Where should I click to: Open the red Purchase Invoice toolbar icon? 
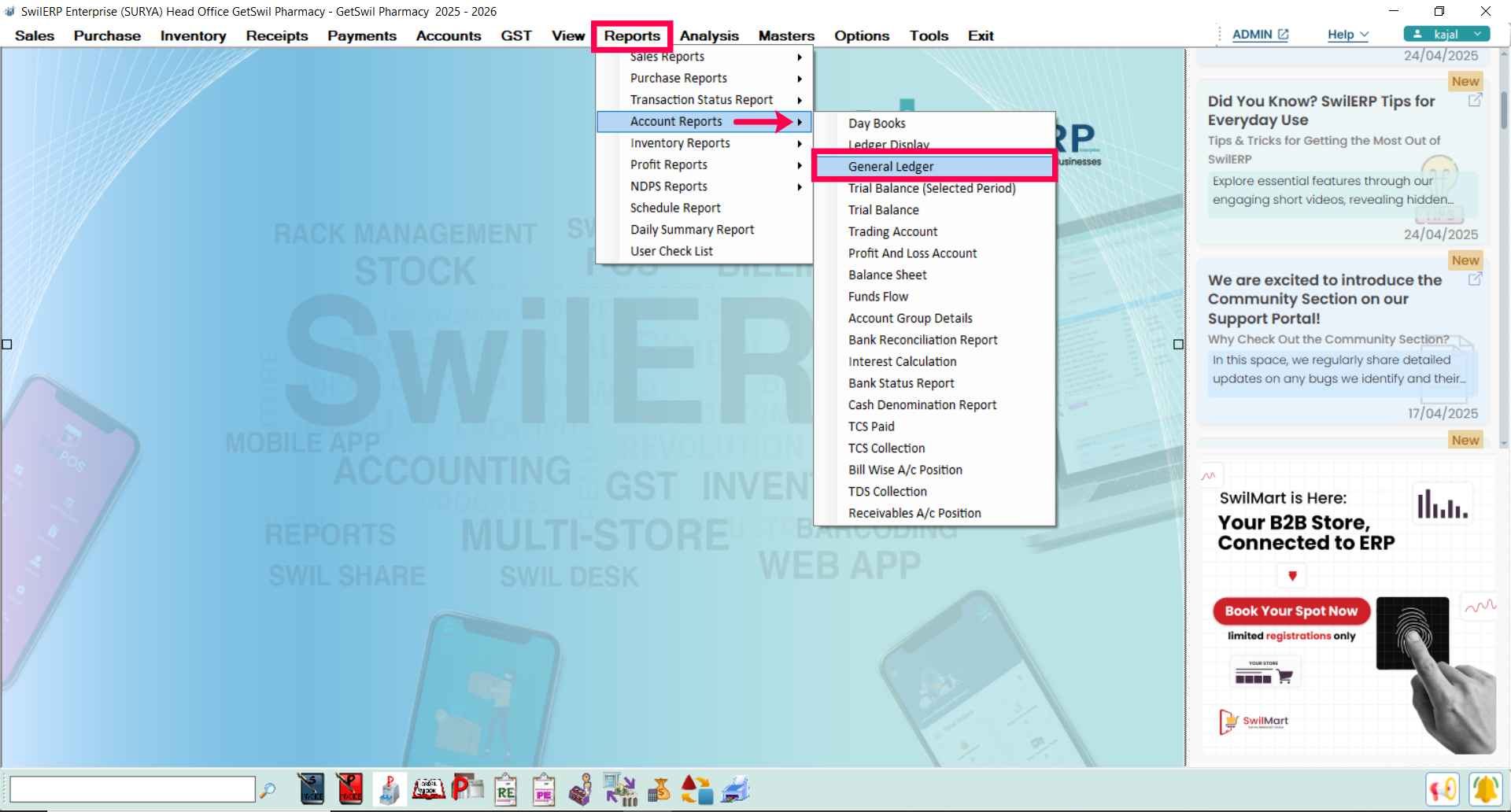coord(350,788)
